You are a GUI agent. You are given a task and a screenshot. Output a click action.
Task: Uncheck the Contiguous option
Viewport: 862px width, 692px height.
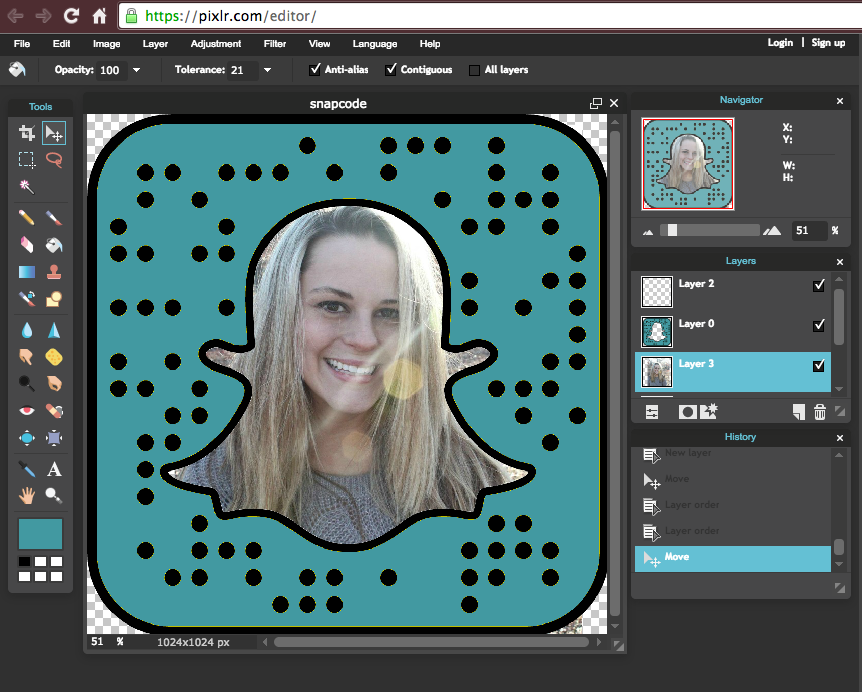tap(390, 70)
